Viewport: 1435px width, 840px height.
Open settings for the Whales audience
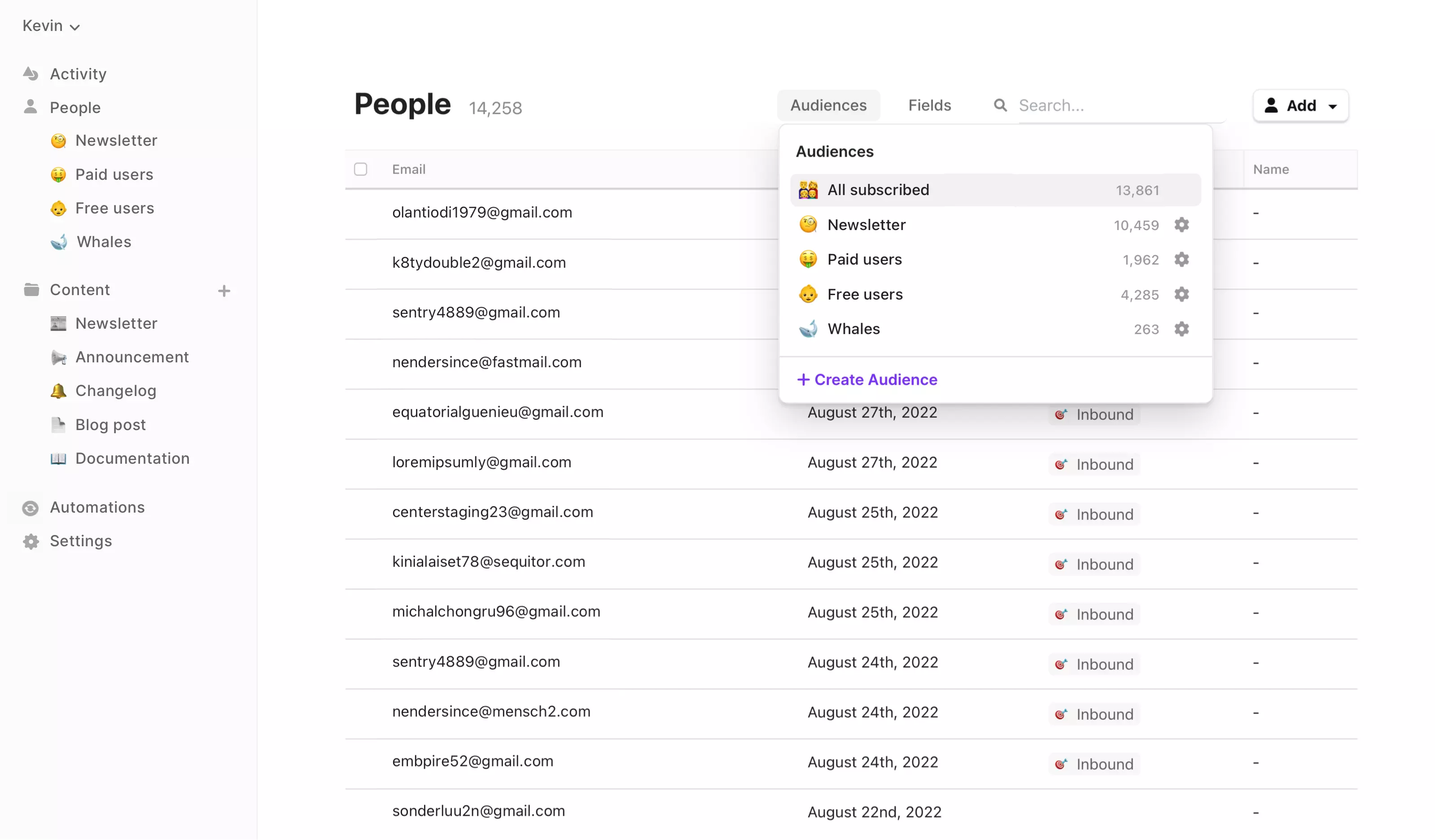point(1181,329)
